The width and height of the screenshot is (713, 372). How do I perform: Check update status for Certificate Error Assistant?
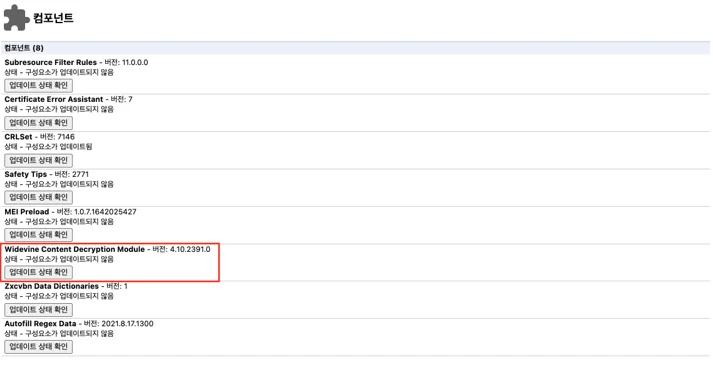coord(39,123)
